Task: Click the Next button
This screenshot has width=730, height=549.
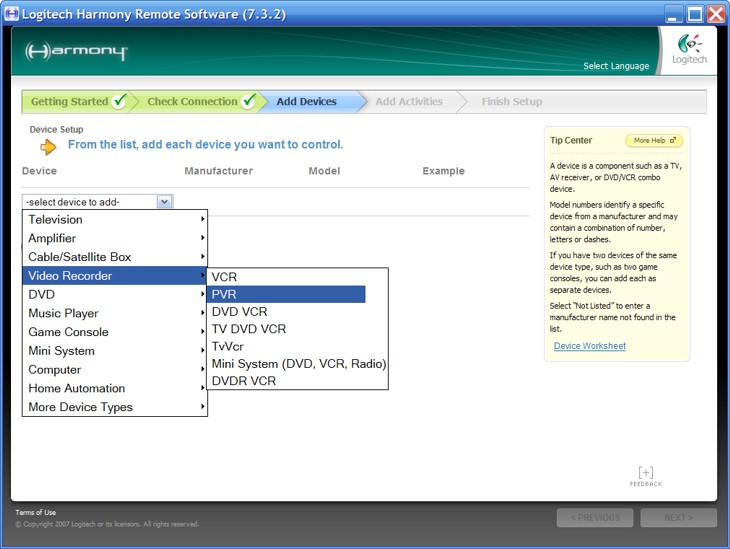Action: pos(678,517)
